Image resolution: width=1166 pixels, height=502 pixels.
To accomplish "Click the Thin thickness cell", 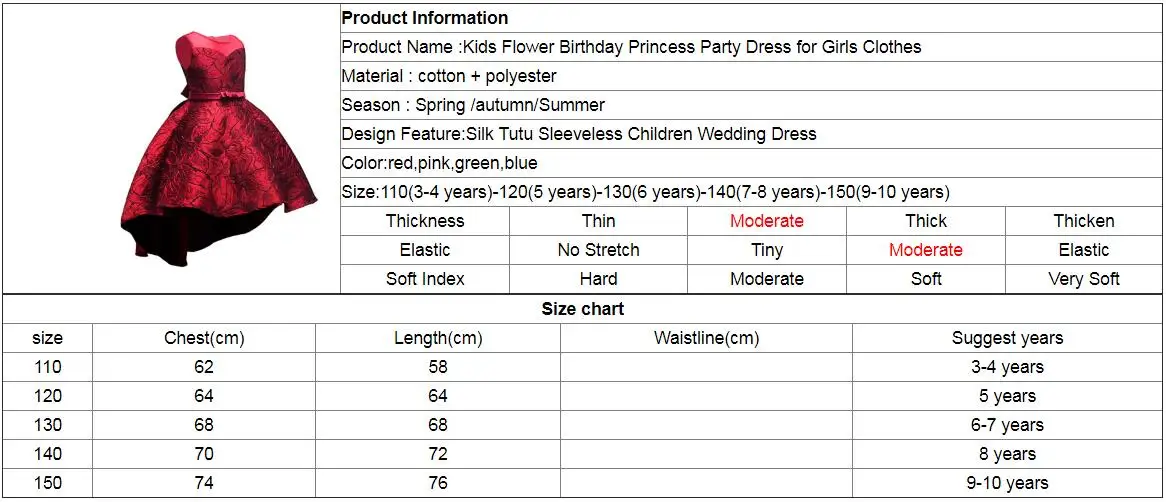I will tap(599, 221).
